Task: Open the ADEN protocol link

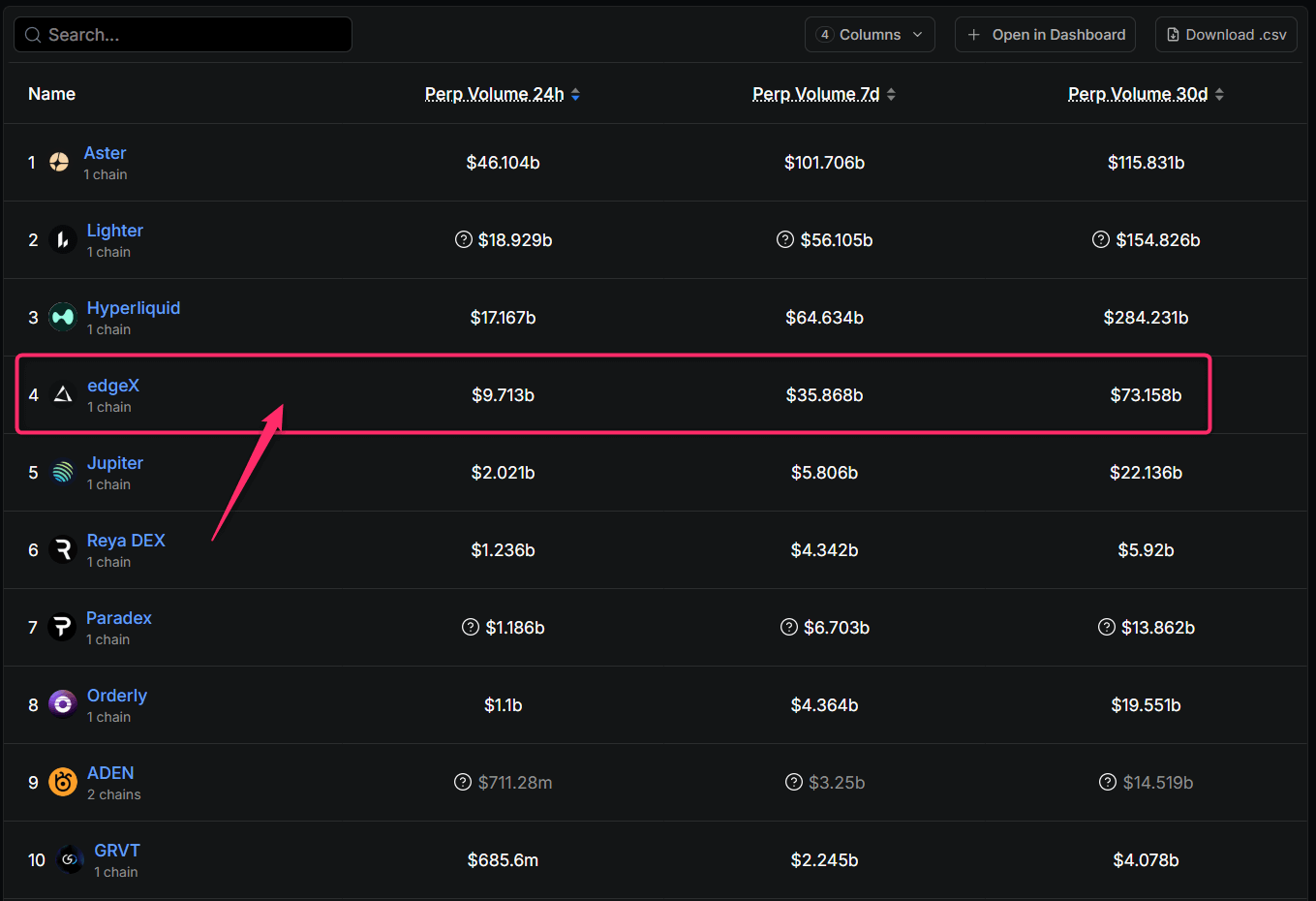Action: coord(110,773)
